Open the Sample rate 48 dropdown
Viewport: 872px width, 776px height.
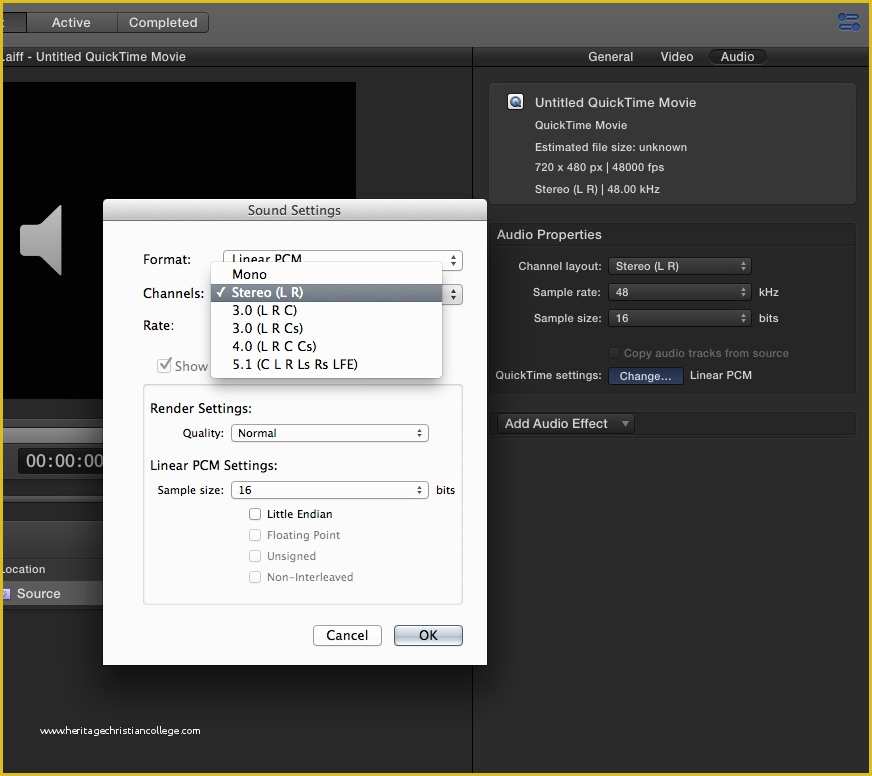680,292
